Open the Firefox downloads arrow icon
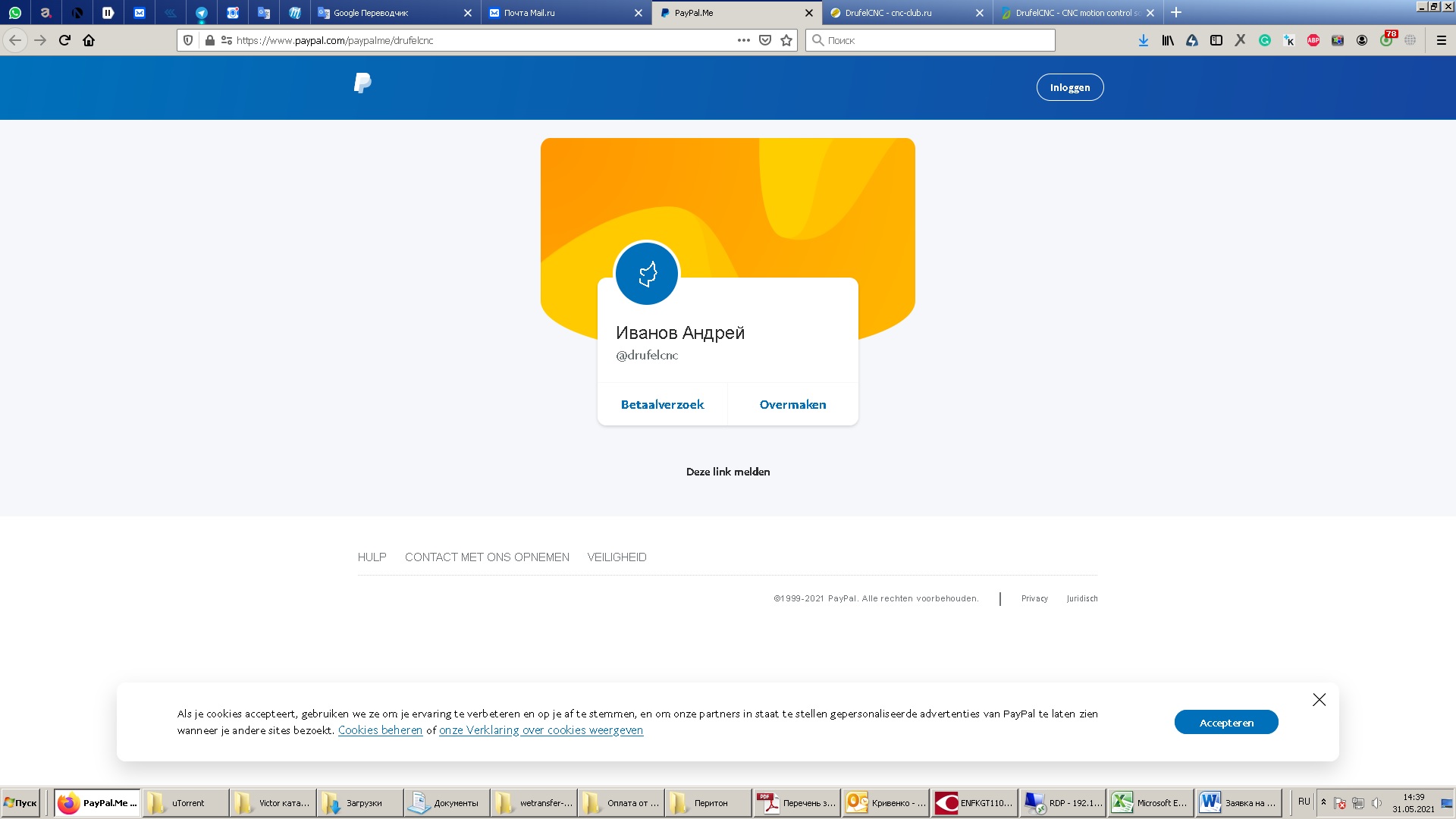This screenshot has height=819, width=1456. [1143, 40]
